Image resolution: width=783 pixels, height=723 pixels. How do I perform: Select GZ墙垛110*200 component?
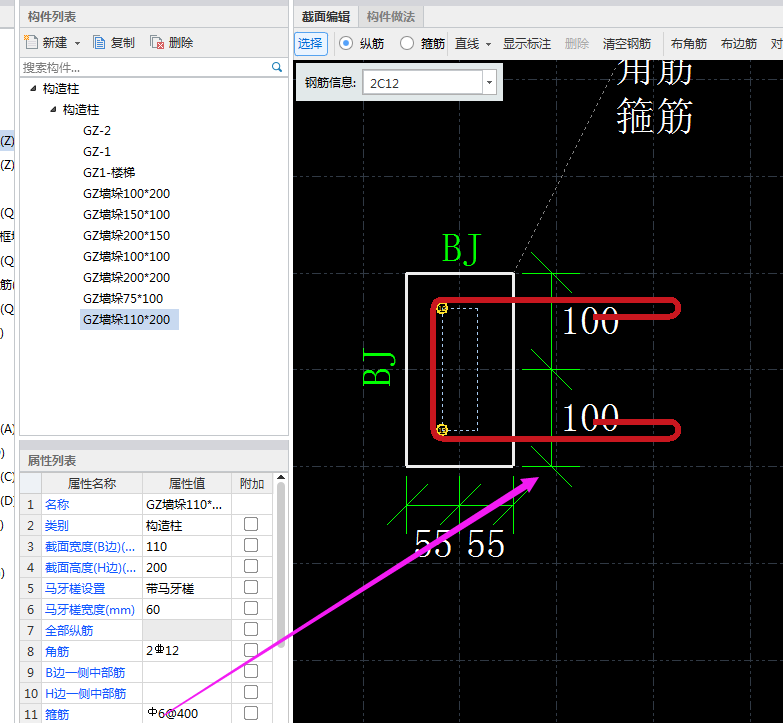click(129, 320)
